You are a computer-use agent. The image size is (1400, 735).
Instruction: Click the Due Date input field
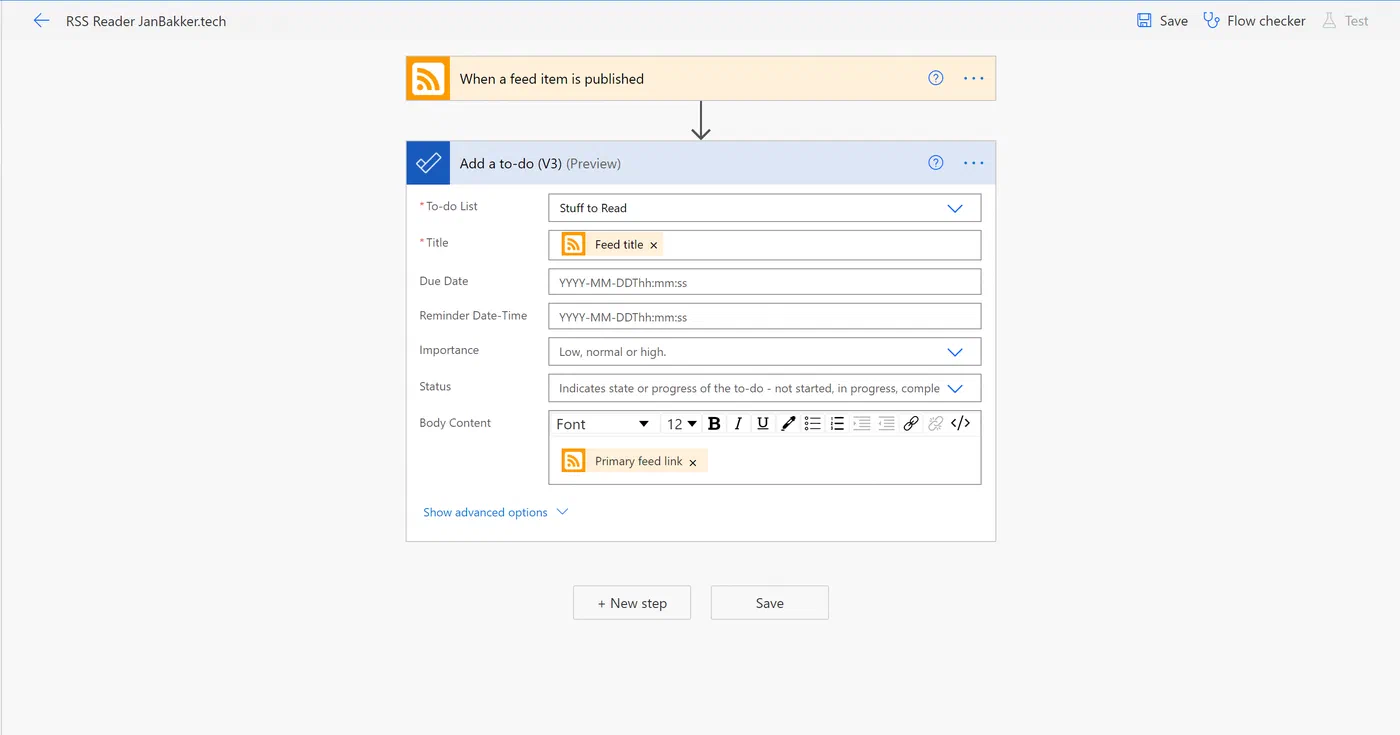764,282
